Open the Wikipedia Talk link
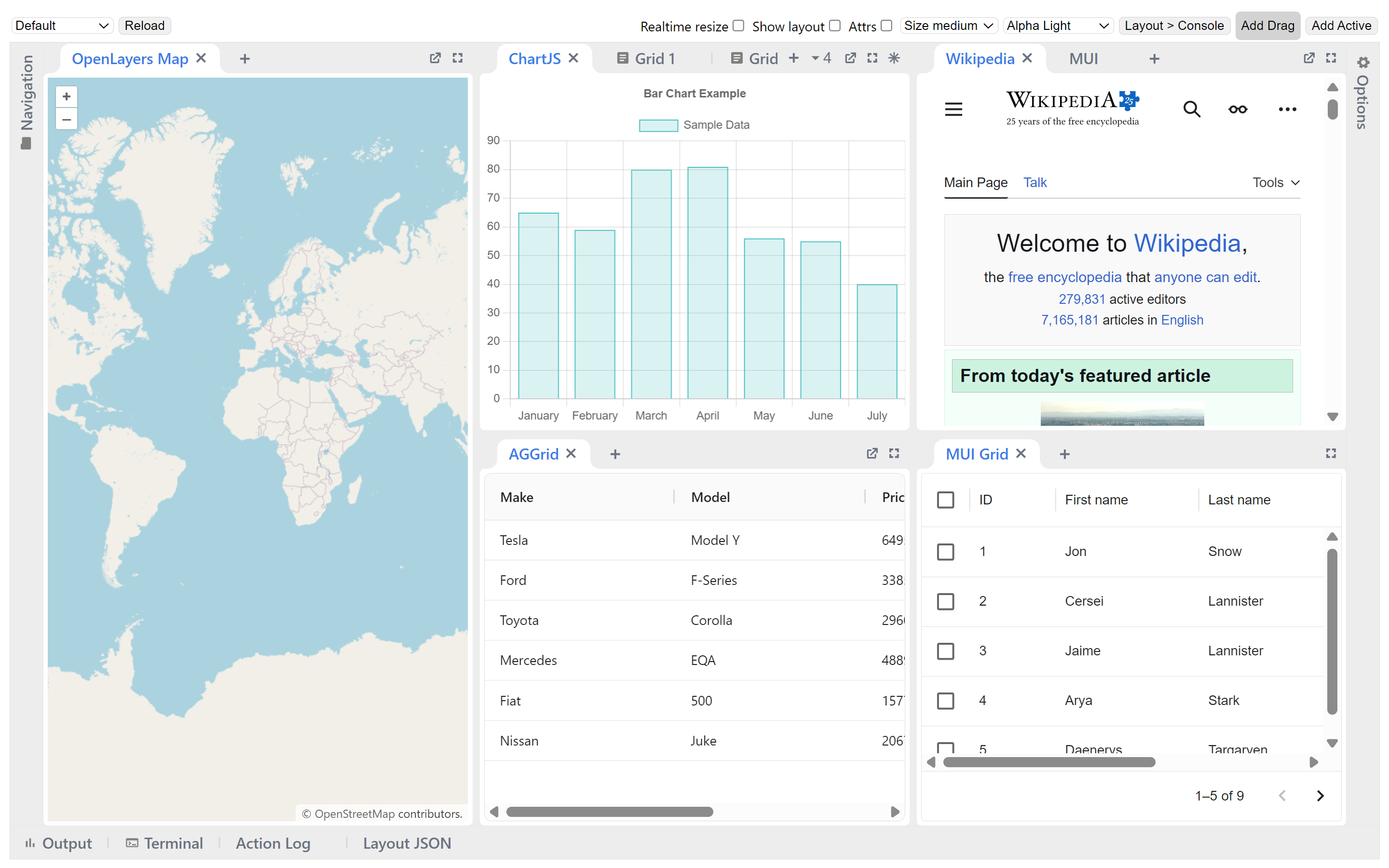The height and width of the screenshot is (868, 1389). click(1035, 183)
